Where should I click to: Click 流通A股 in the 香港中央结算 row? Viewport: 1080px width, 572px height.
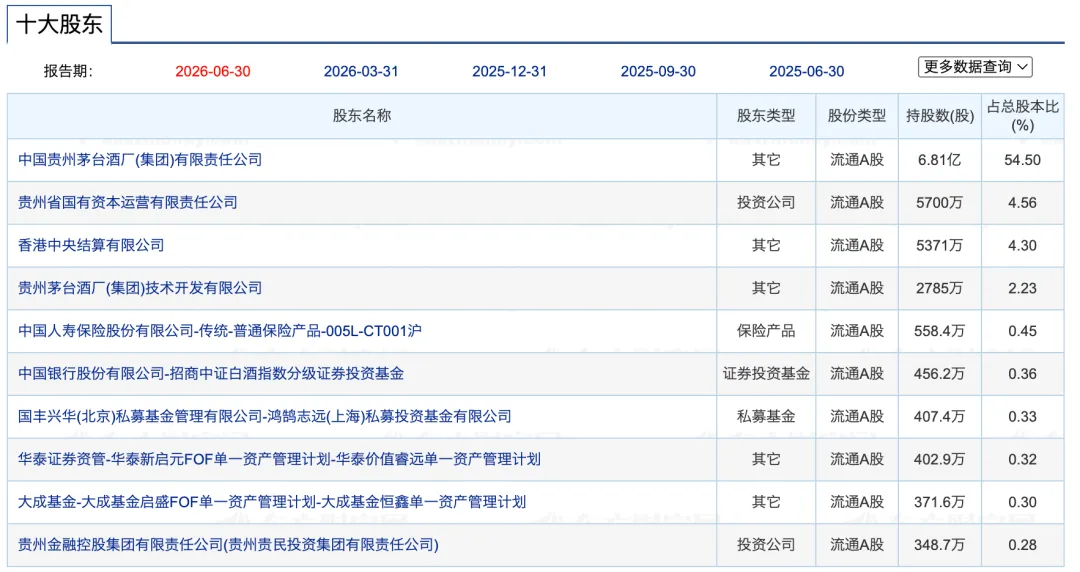tap(857, 245)
